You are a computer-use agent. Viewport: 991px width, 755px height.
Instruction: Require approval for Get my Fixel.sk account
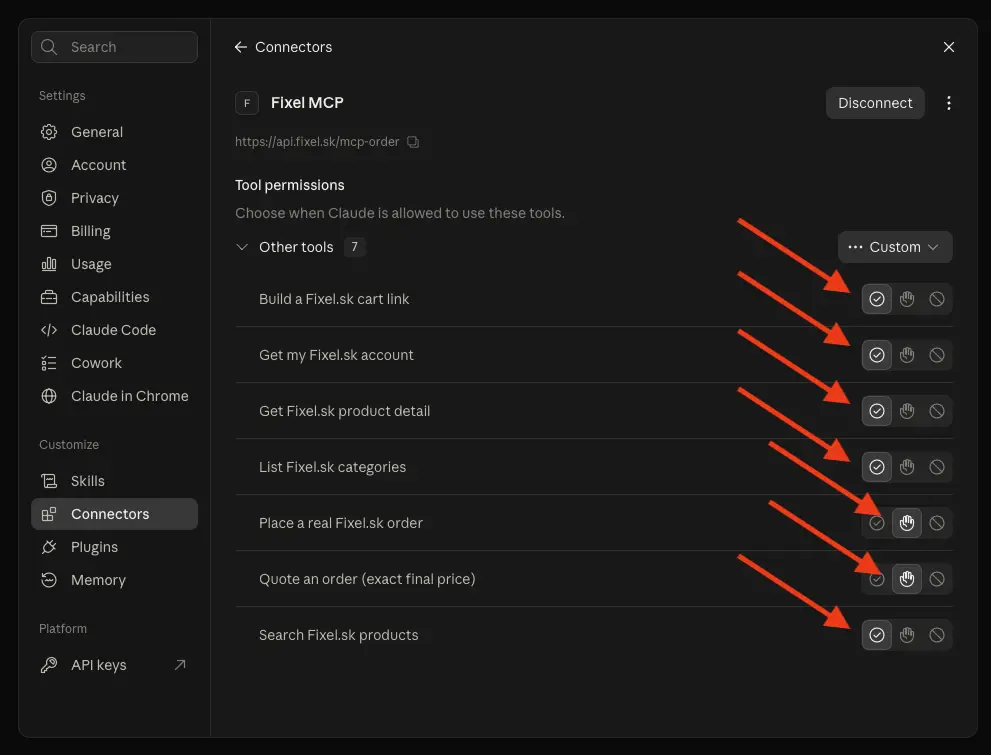point(907,355)
